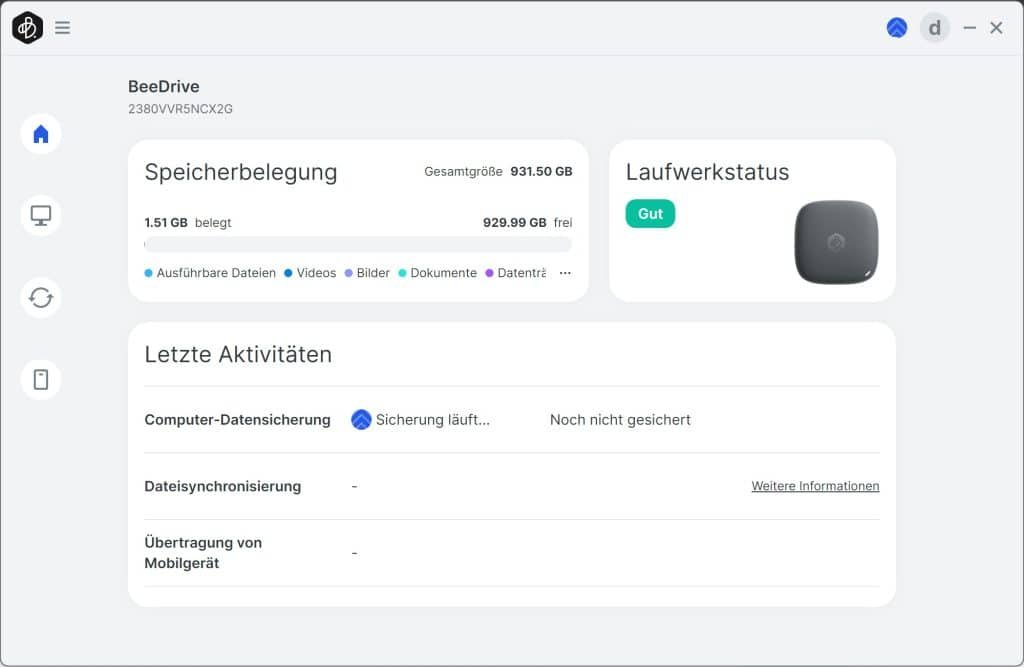Image resolution: width=1024 pixels, height=667 pixels.
Task: Open the hamburger menu
Action: (63, 27)
